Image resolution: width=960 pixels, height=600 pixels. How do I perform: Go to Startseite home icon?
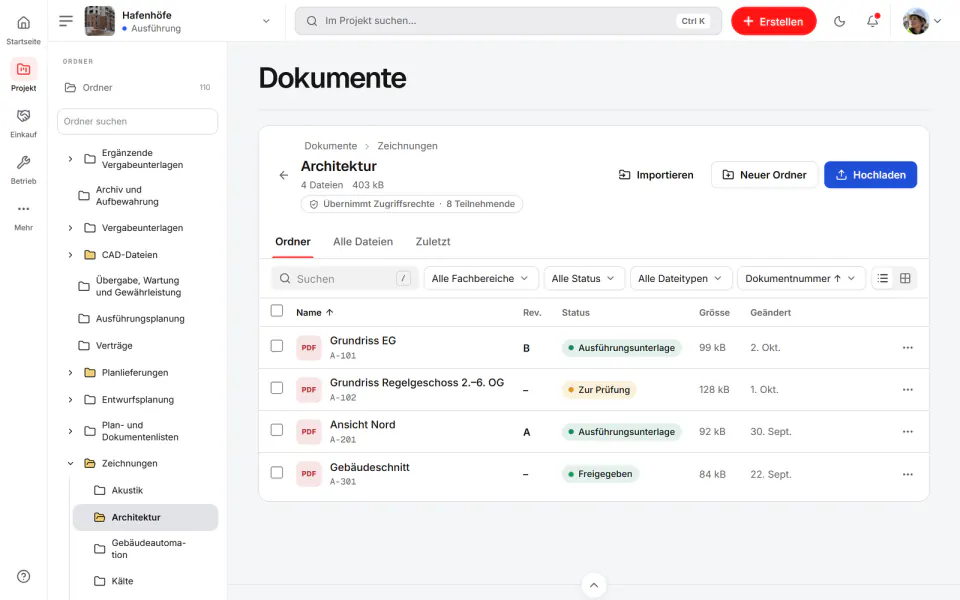pos(23,23)
